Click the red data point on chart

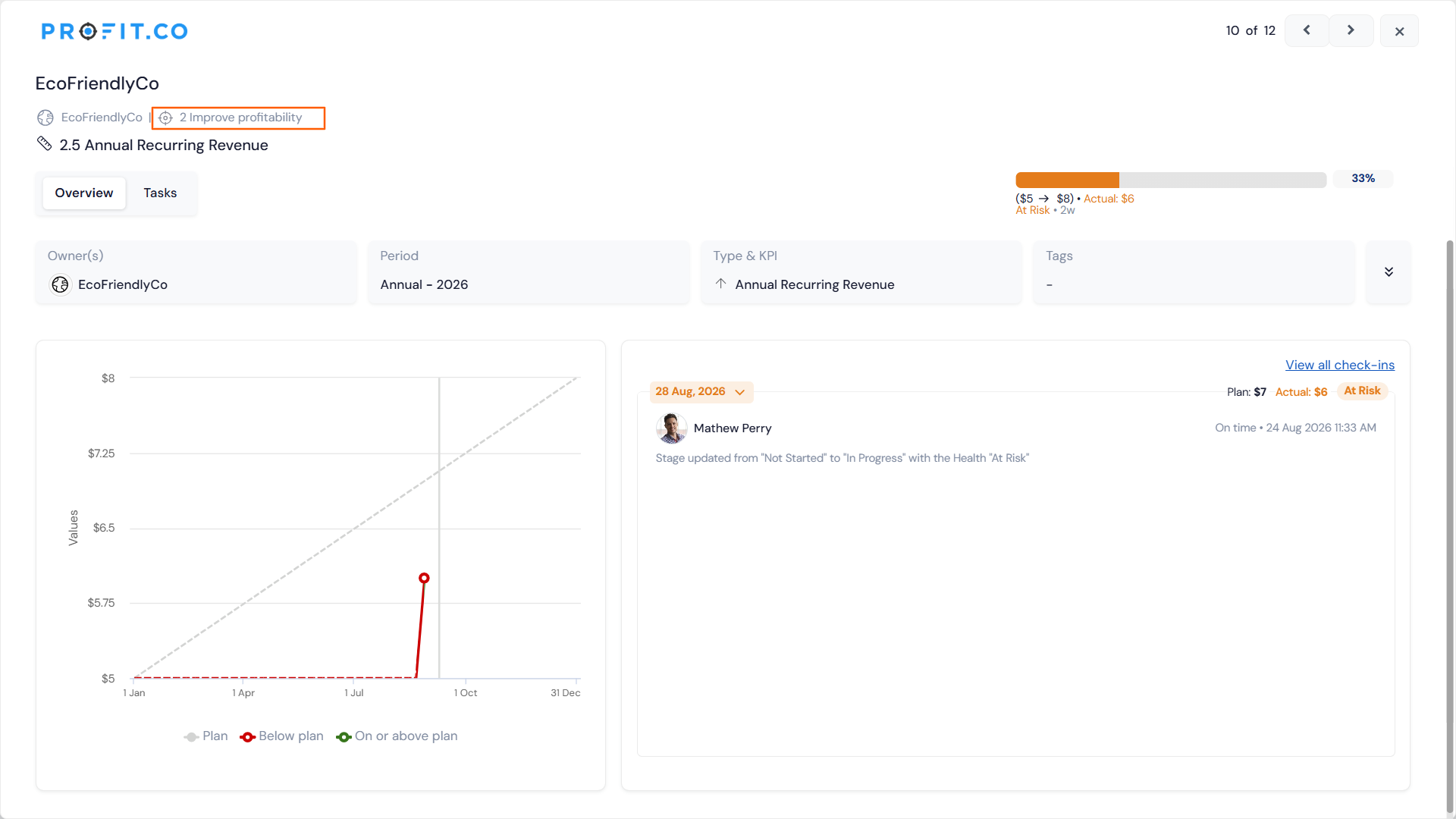424,579
